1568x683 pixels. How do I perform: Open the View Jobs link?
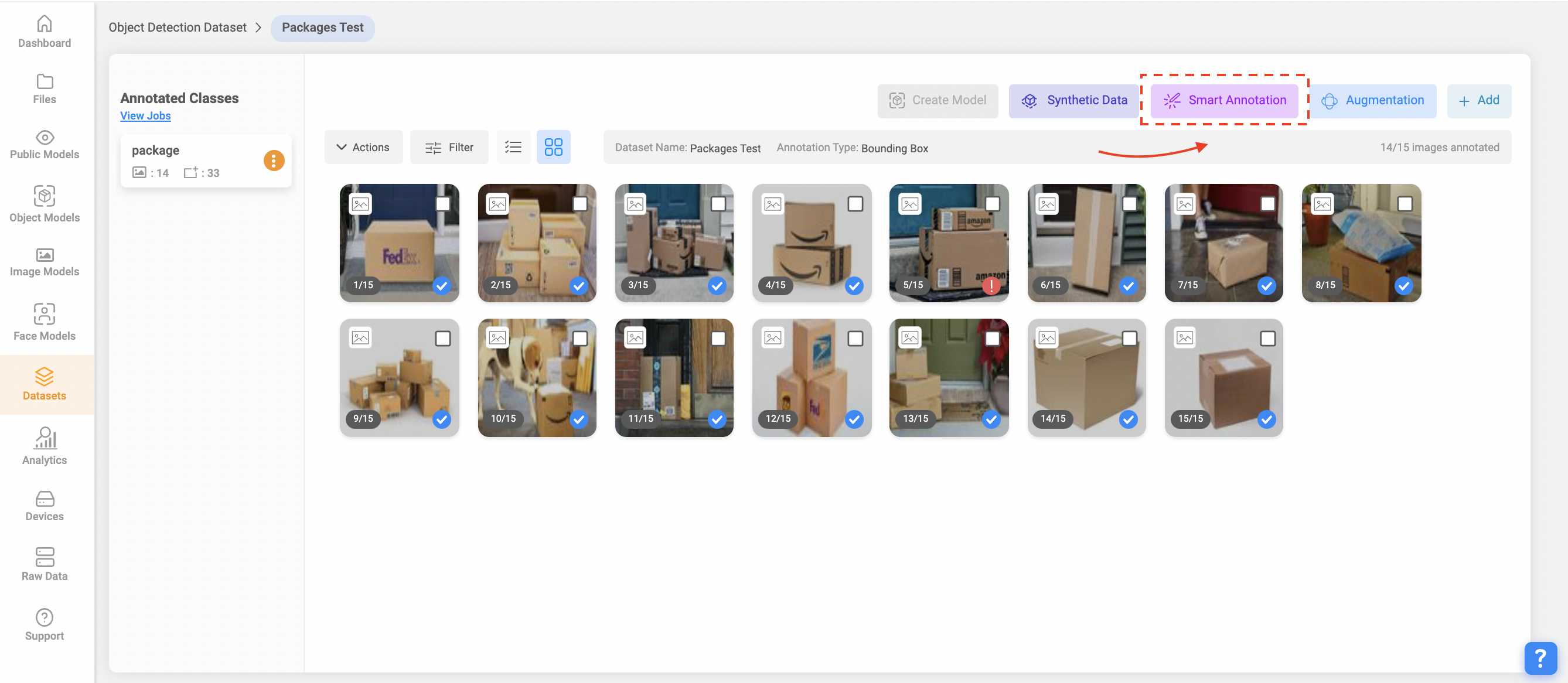click(145, 115)
